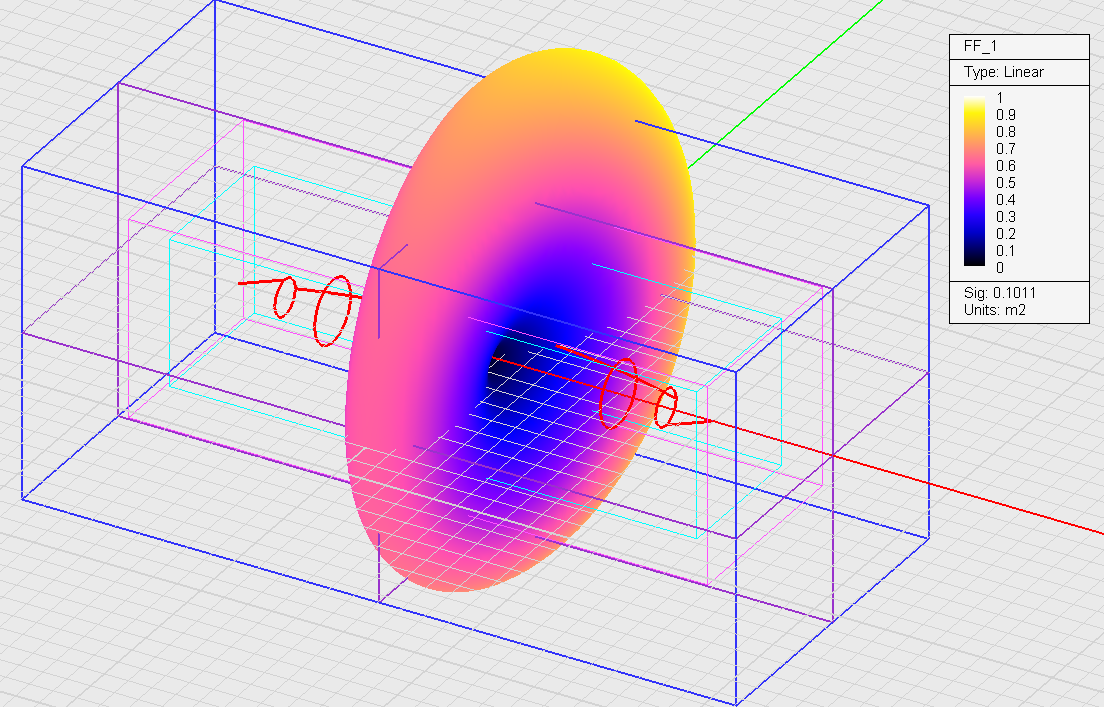Select the large red ring left of pattern
Image resolution: width=1104 pixels, height=707 pixels.
[332, 311]
